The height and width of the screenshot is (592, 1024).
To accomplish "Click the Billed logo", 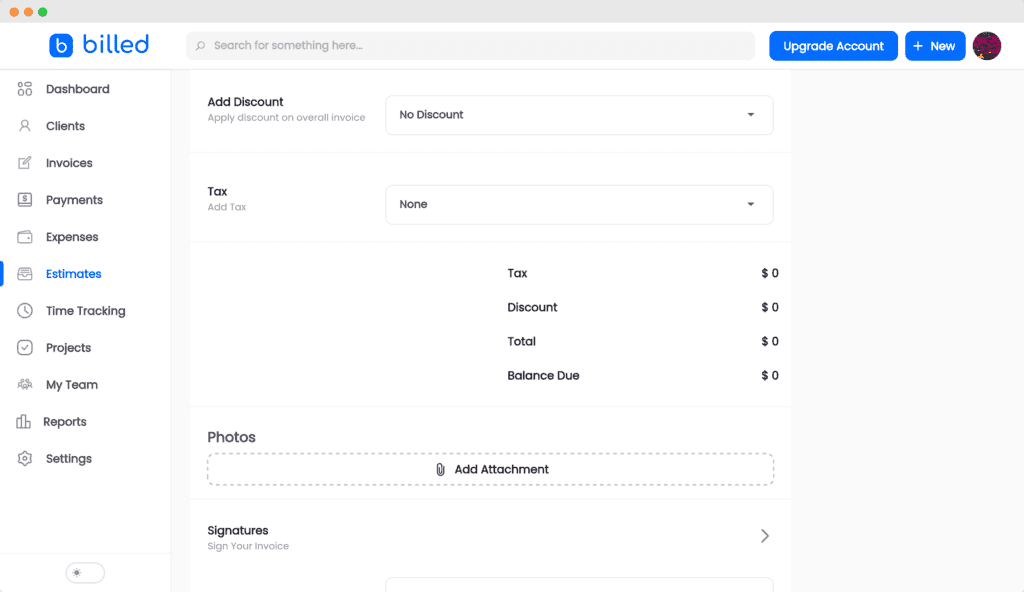I will [99, 45].
